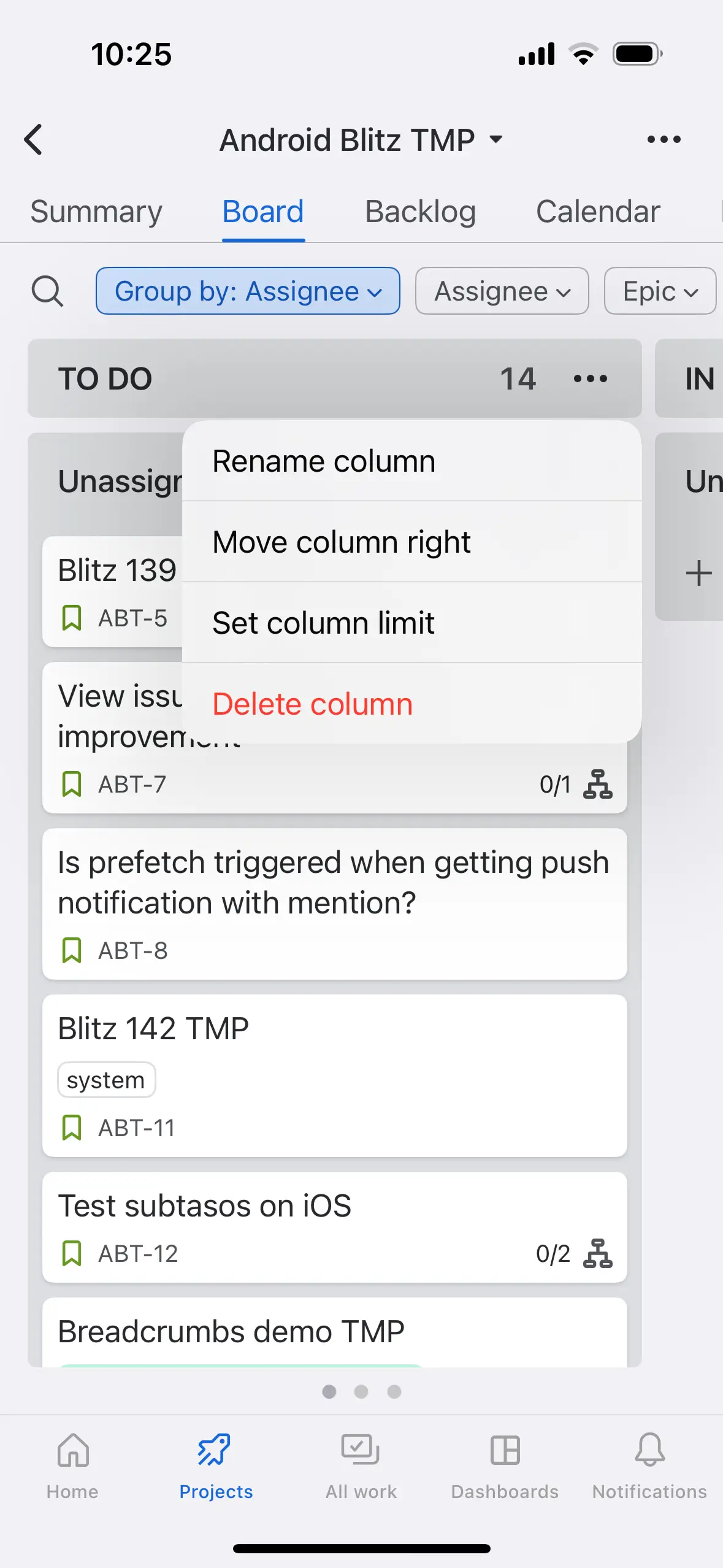
Task: Open the Calendar tab
Action: (597, 212)
